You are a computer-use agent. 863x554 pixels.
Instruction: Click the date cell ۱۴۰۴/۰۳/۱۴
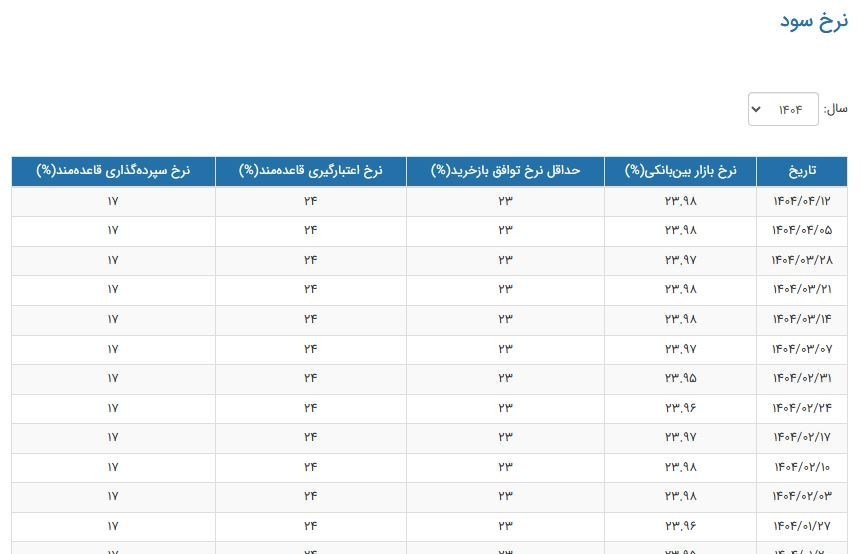[x=802, y=319]
